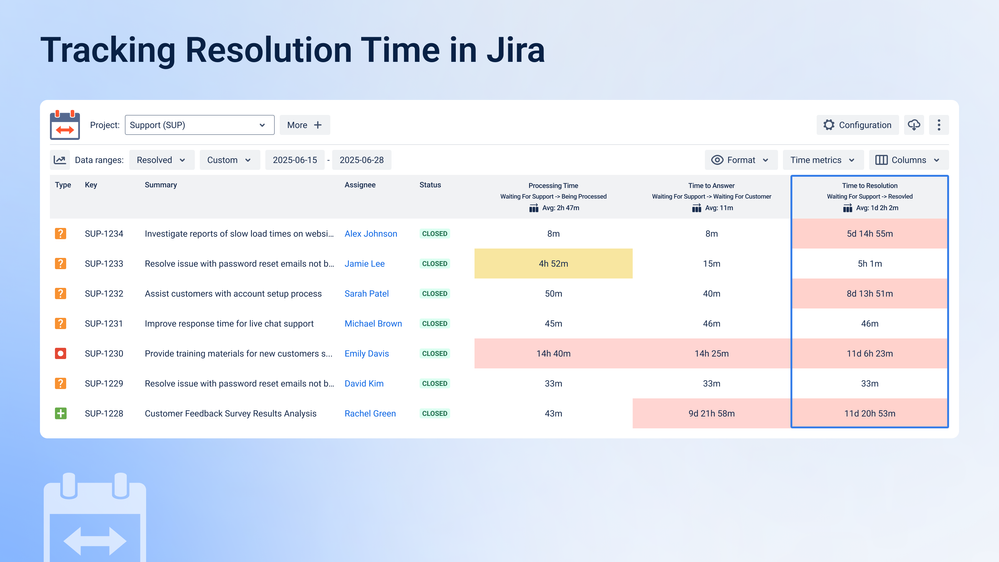Expand the Resolved dropdown
Image resolution: width=999 pixels, height=562 pixels.
point(161,160)
